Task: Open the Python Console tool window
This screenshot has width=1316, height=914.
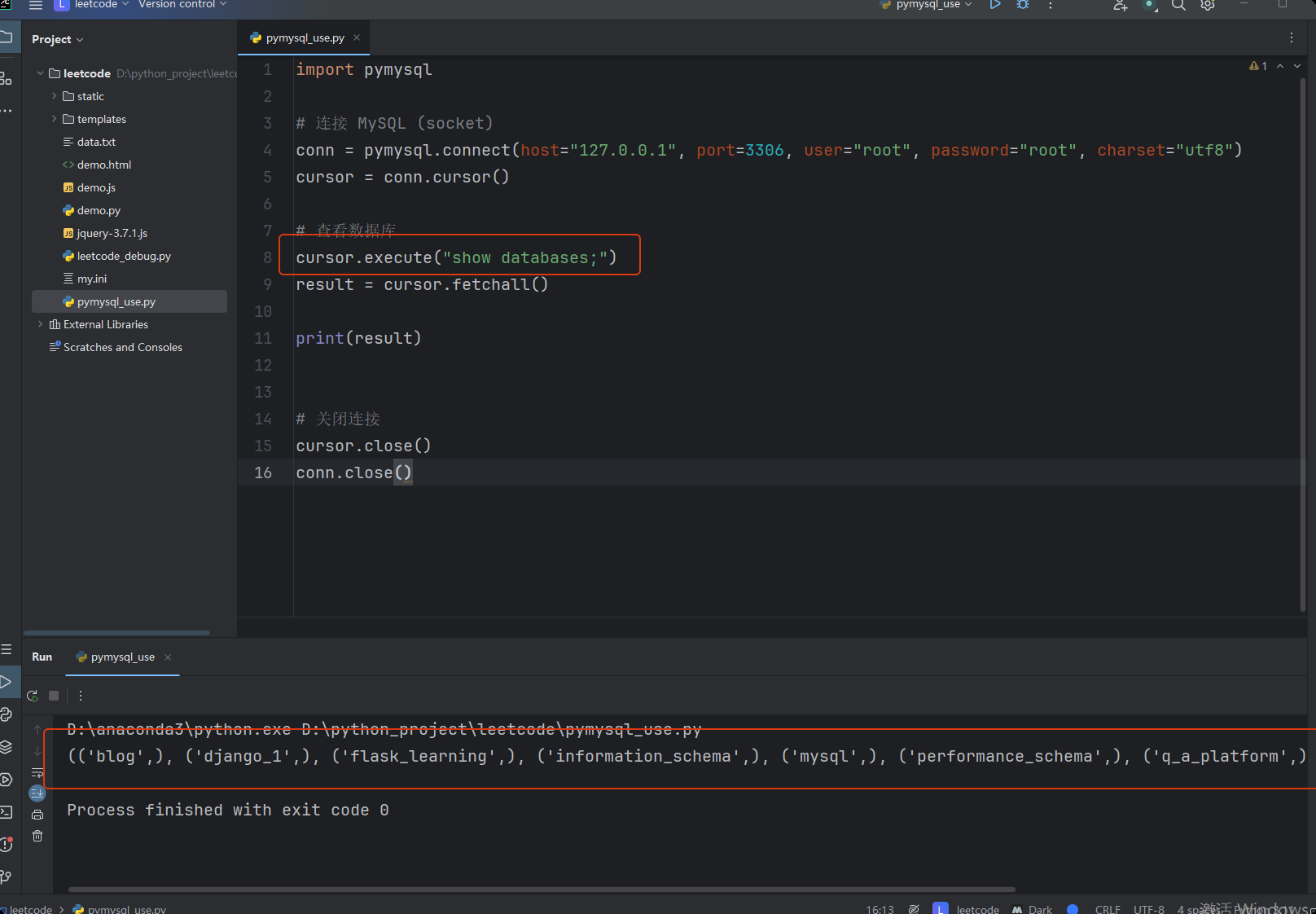Action: tap(7, 714)
